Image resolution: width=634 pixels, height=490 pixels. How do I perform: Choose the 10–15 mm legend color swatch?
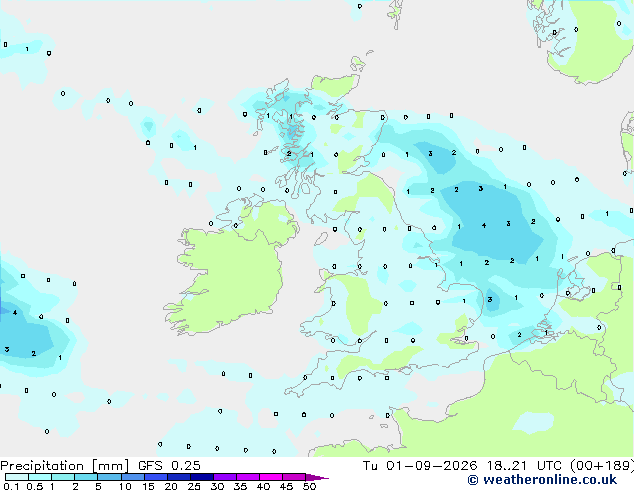133,477
